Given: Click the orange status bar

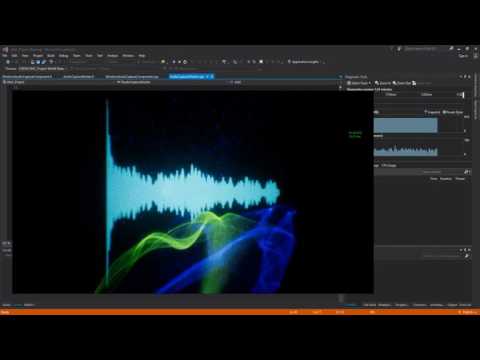Looking at the screenshot, I should point(240,312).
